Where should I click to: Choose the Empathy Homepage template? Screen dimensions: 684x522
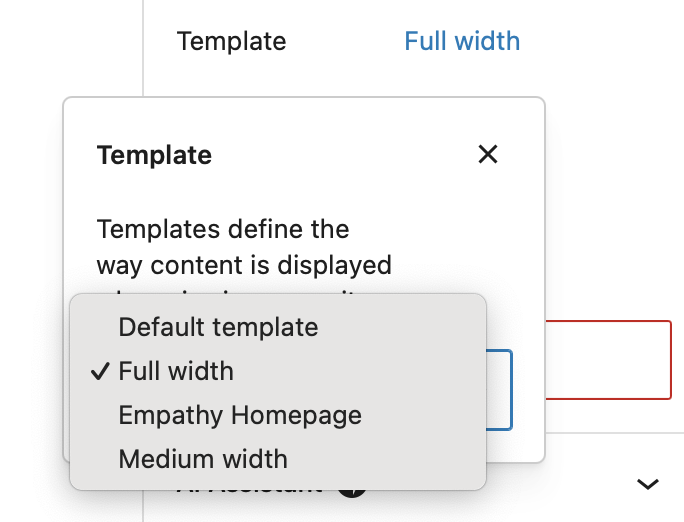pos(240,415)
